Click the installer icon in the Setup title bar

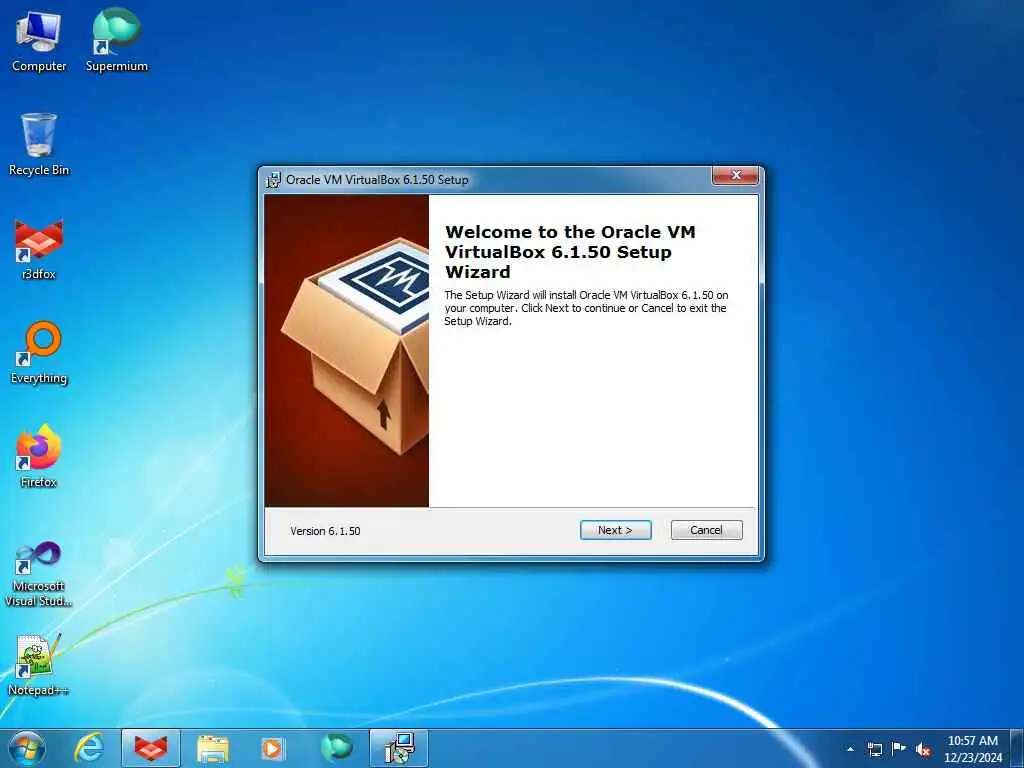point(273,180)
